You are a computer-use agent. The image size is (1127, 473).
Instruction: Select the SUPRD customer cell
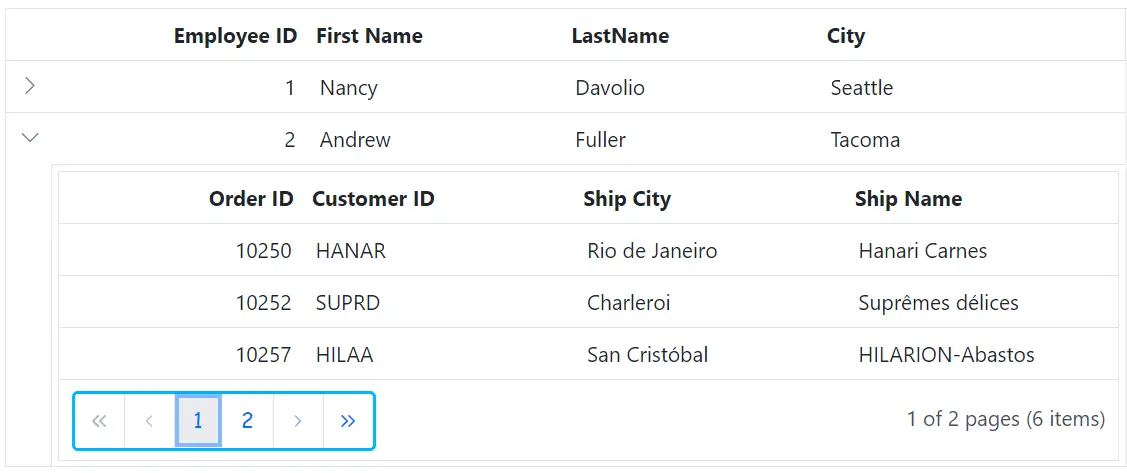point(348,303)
